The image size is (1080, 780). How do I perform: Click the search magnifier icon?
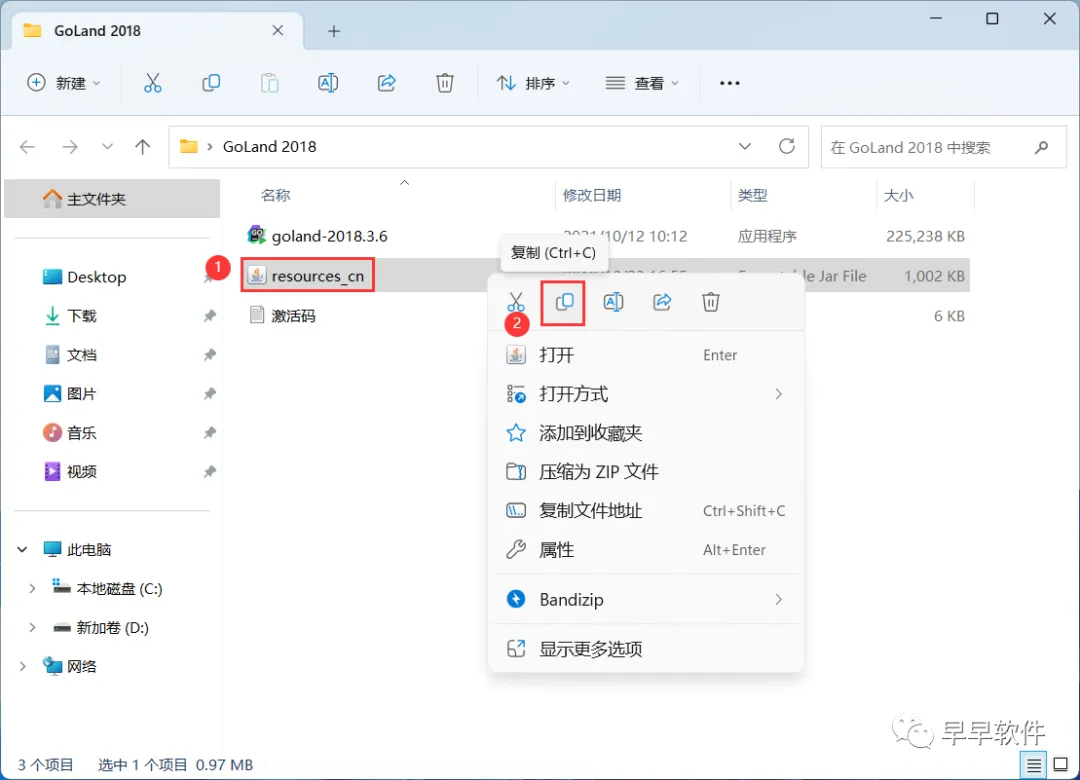point(1041,147)
